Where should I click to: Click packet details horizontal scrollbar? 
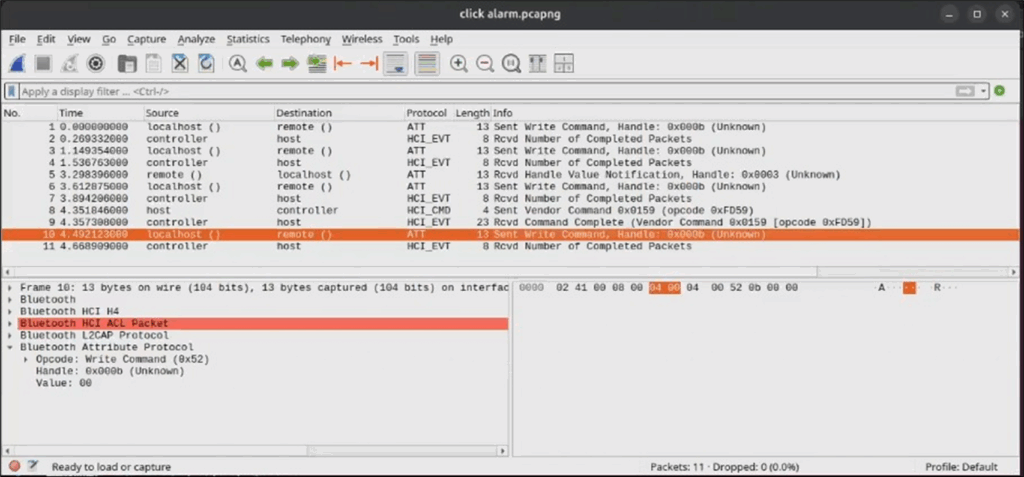[255, 451]
